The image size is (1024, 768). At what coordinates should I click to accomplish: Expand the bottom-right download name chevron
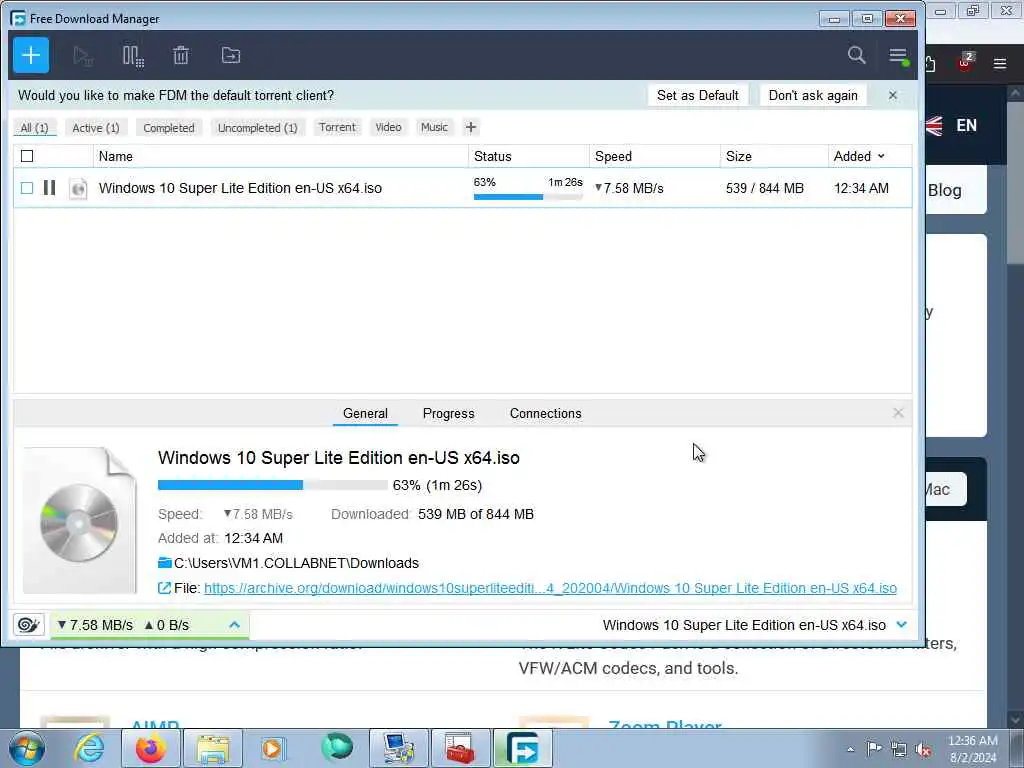[x=902, y=625]
